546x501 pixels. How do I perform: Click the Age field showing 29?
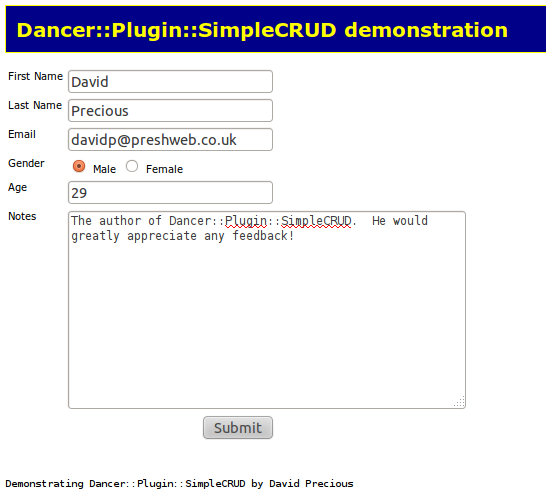coord(170,193)
